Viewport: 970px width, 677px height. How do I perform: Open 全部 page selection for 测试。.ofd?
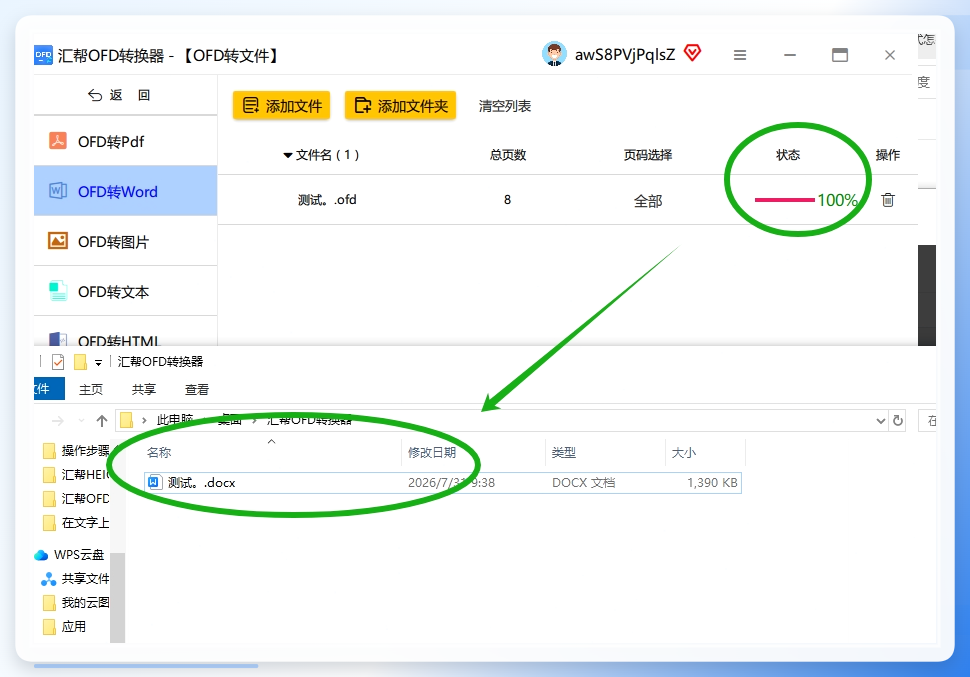point(648,201)
